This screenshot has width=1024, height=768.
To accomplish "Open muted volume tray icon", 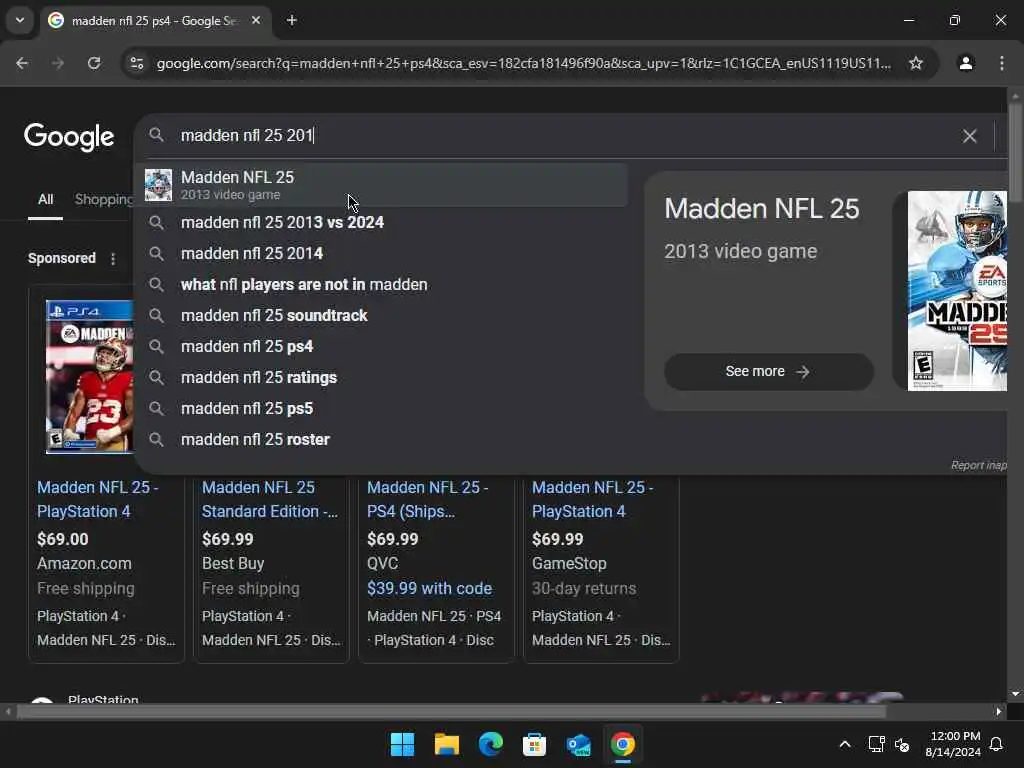I will (x=902, y=744).
